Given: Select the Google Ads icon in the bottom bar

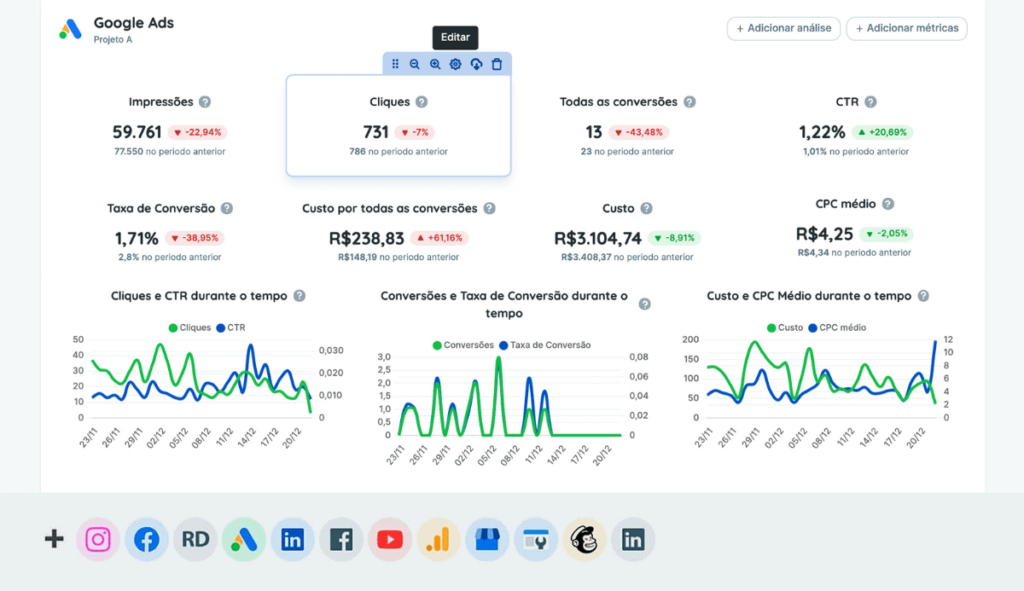Looking at the screenshot, I should (x=243, y=539).
